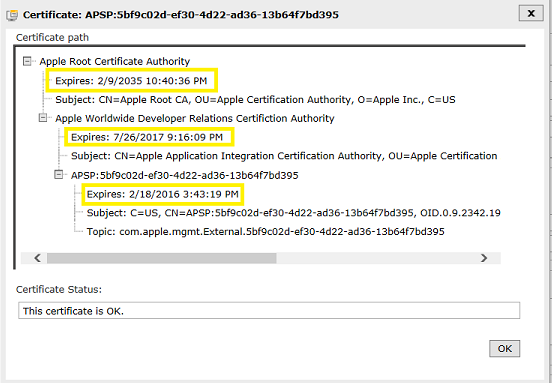Viewport: 552px width, 383px height.
Task: Click the Certificate Status: label
Action: (x=59, y=289)
